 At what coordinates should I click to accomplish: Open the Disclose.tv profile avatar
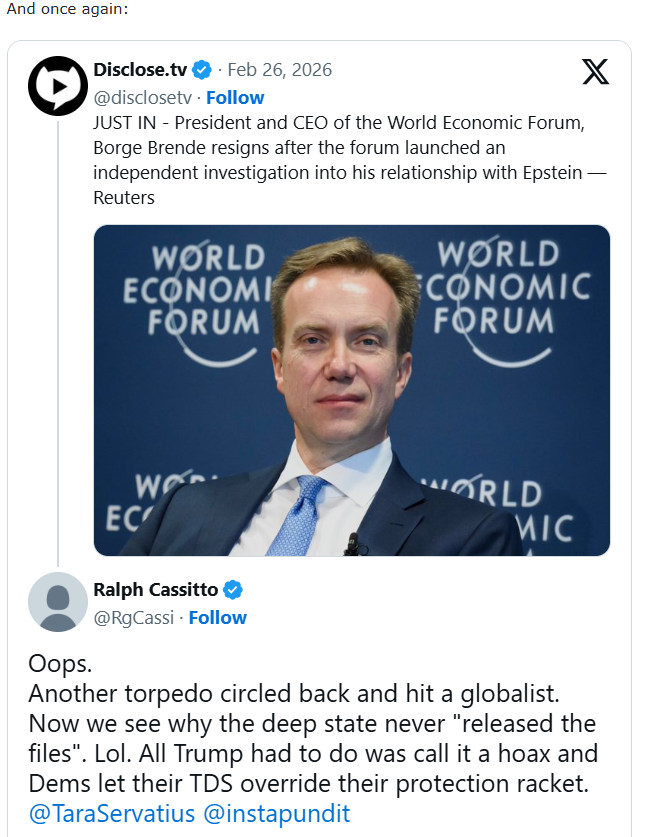click(x=58, y=85)
